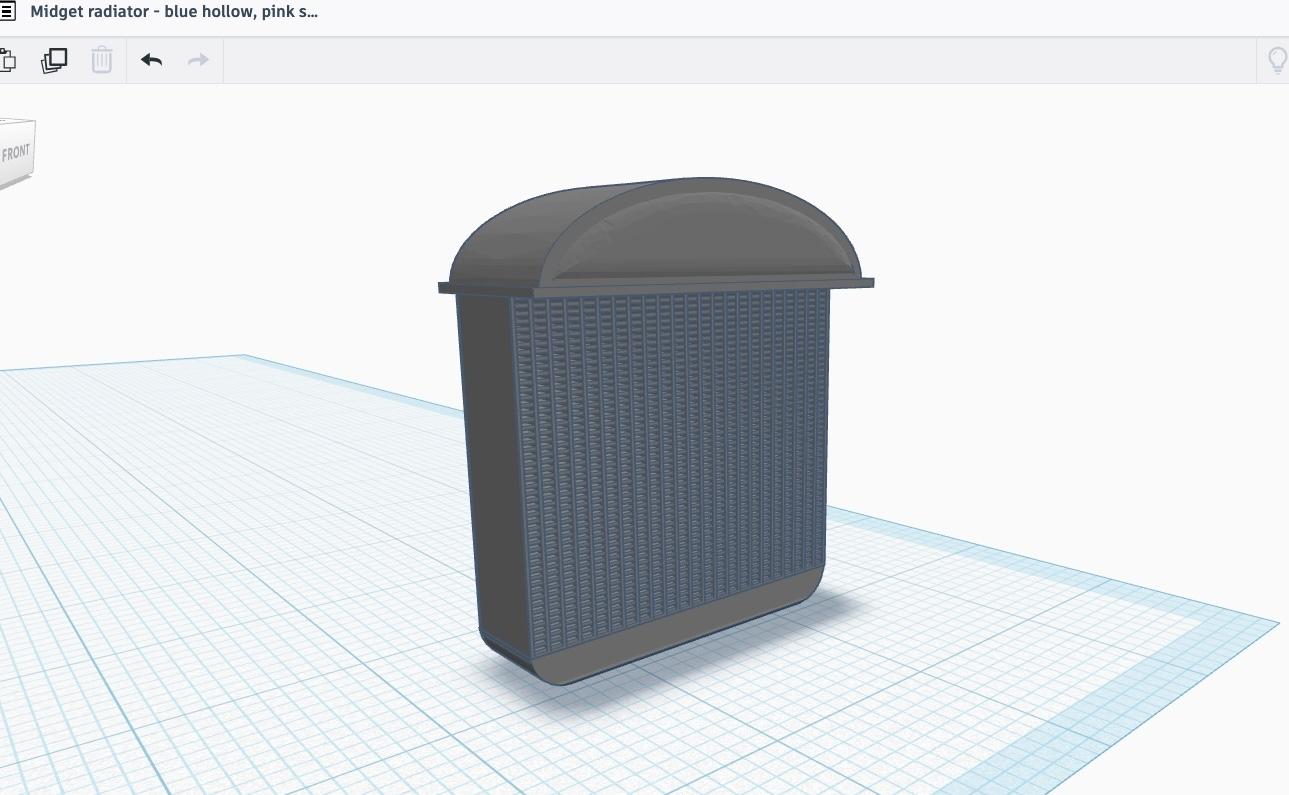Click the Redo arrow
Viewport: 1289px width, 795px height.
pos(198,60)
